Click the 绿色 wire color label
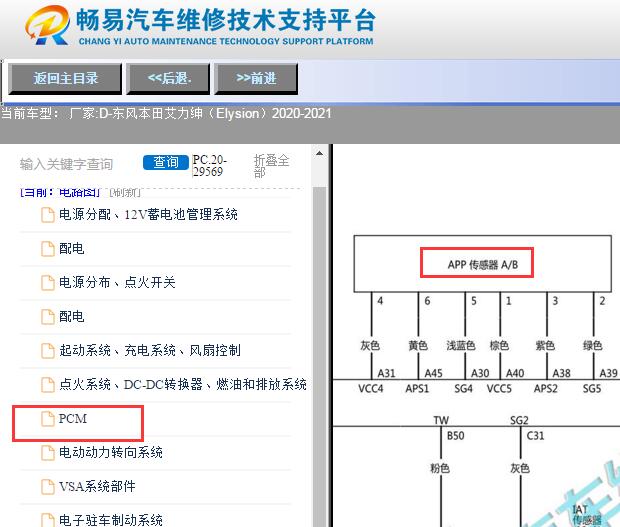Image resolution: width=620 pixels, height=527 pixels. (x=592, y=346)
